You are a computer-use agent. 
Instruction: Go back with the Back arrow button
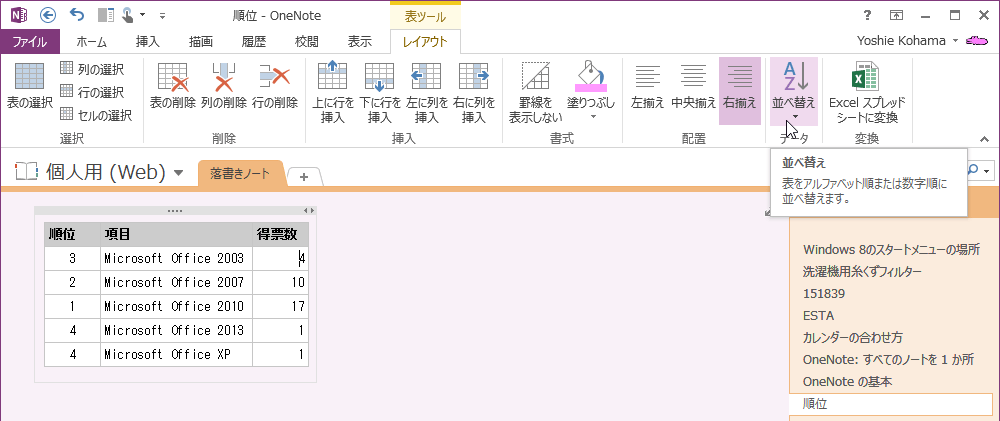click(48, 15)
